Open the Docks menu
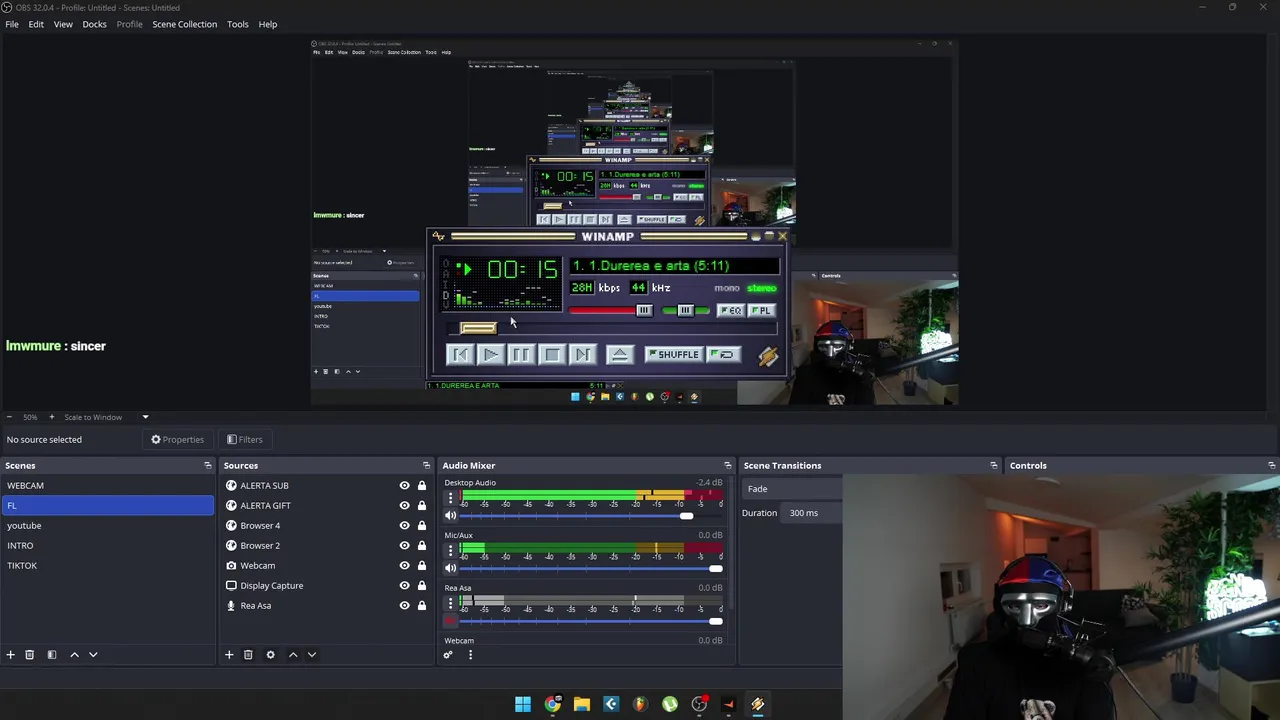Image resolution: width=1280 pixels, height=720 pixels. pos(94,24)
